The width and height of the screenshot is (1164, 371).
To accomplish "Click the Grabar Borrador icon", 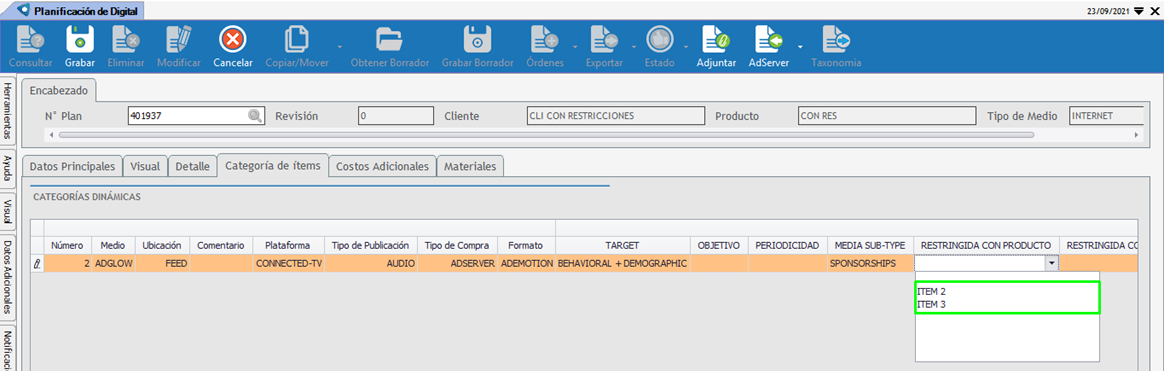I will 478,39.
